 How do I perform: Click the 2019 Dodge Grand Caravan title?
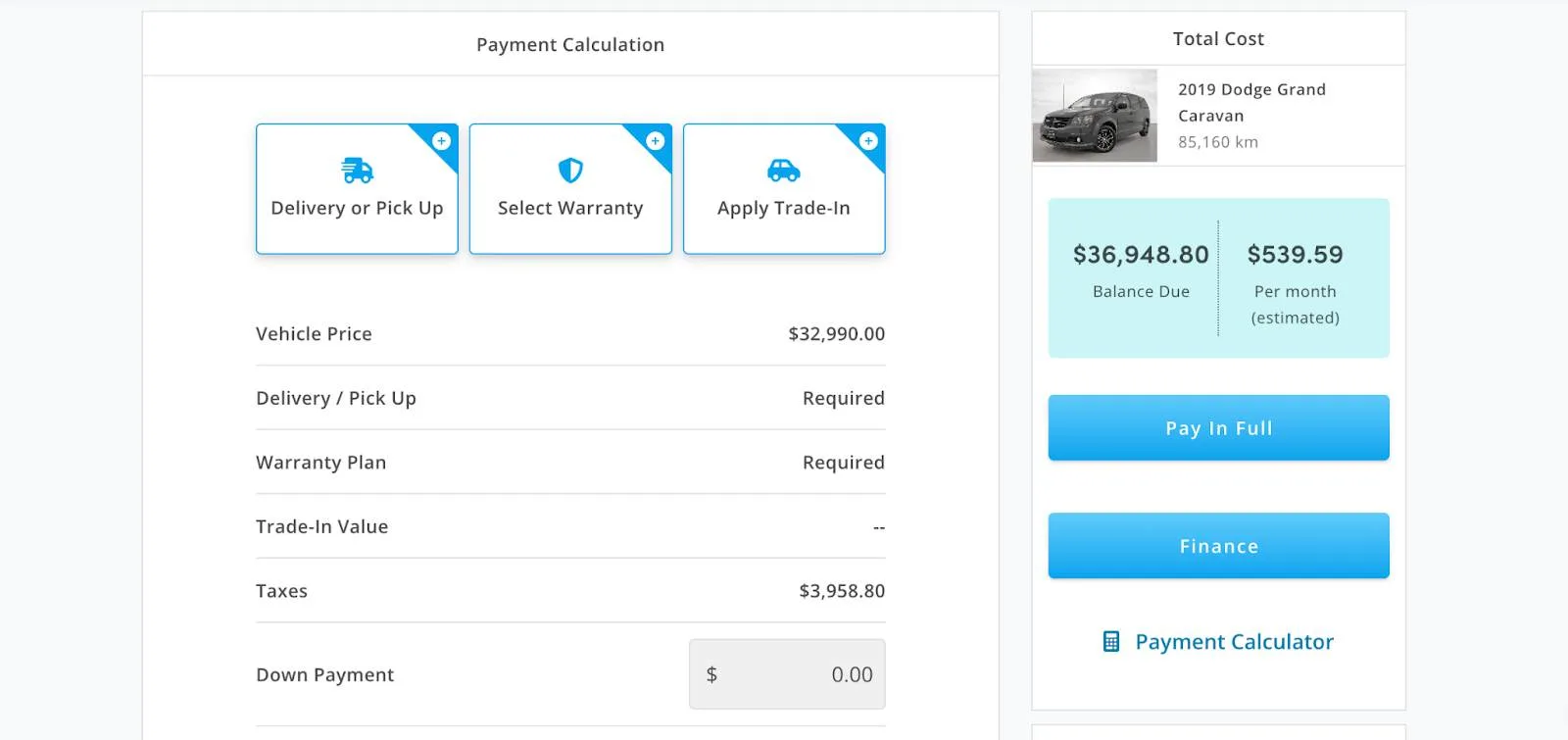click(x=1251, y=102)
